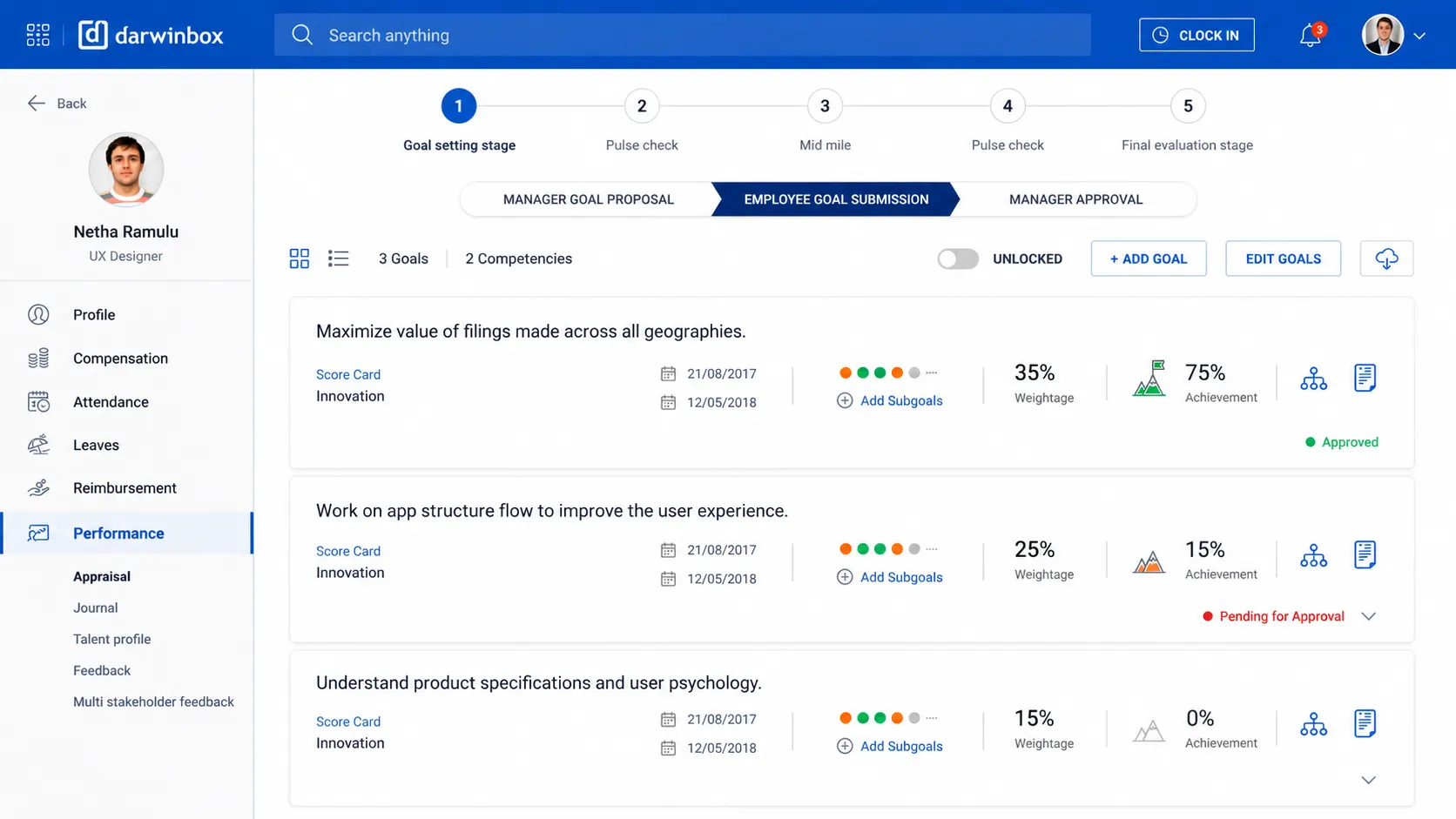Click the Search anything field
This screenshot has width=1456, height=819.
coord(683,35)
